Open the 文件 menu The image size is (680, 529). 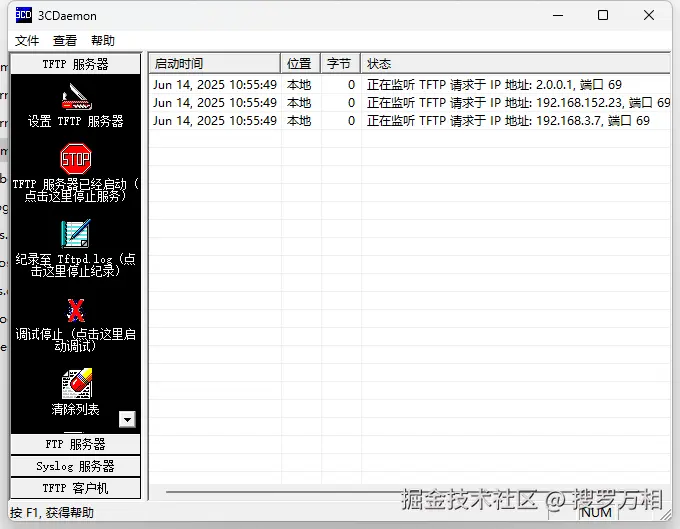coord(27,41)
